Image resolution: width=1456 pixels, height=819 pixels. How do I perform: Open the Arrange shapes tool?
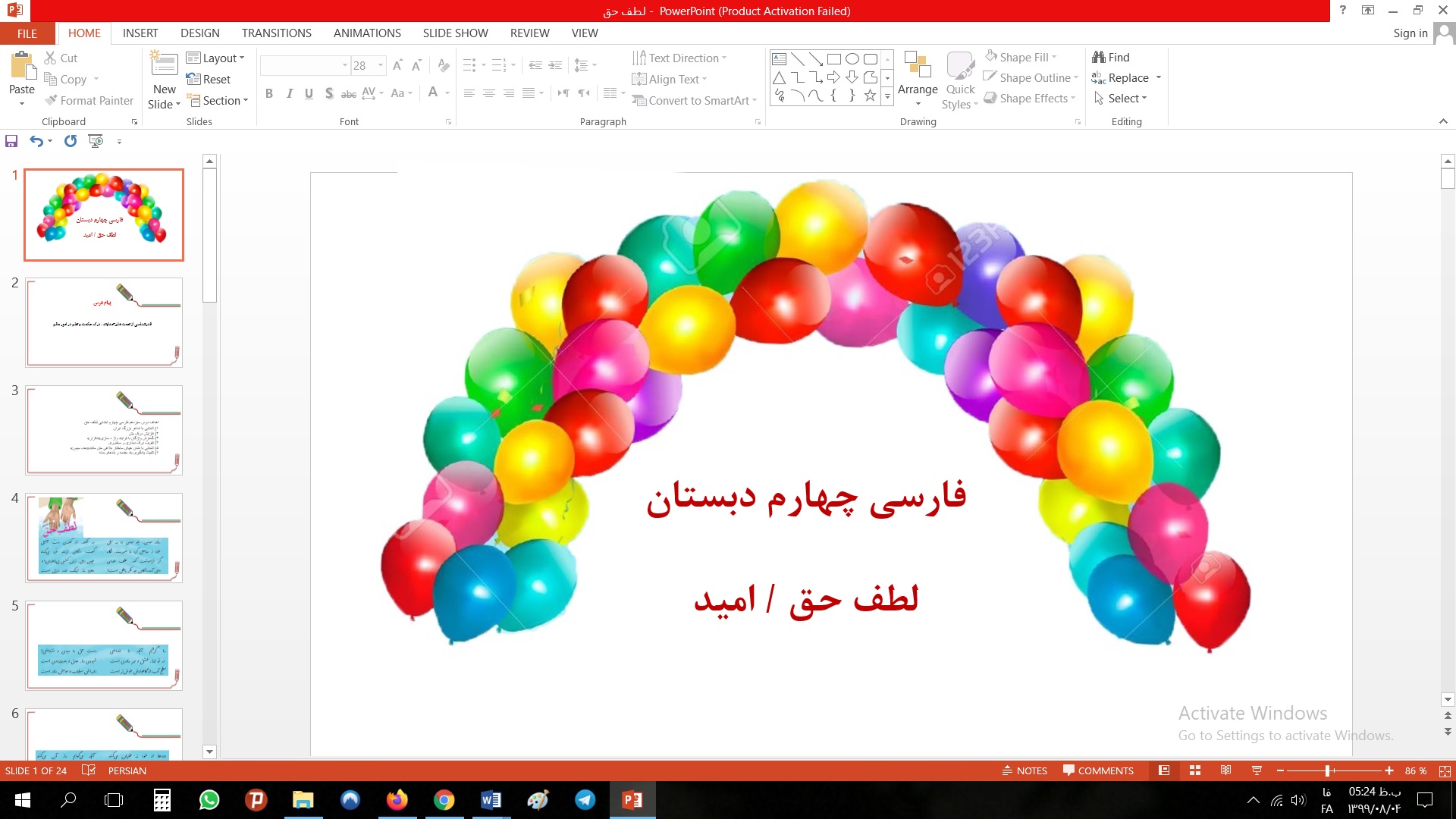pos(918,76)
